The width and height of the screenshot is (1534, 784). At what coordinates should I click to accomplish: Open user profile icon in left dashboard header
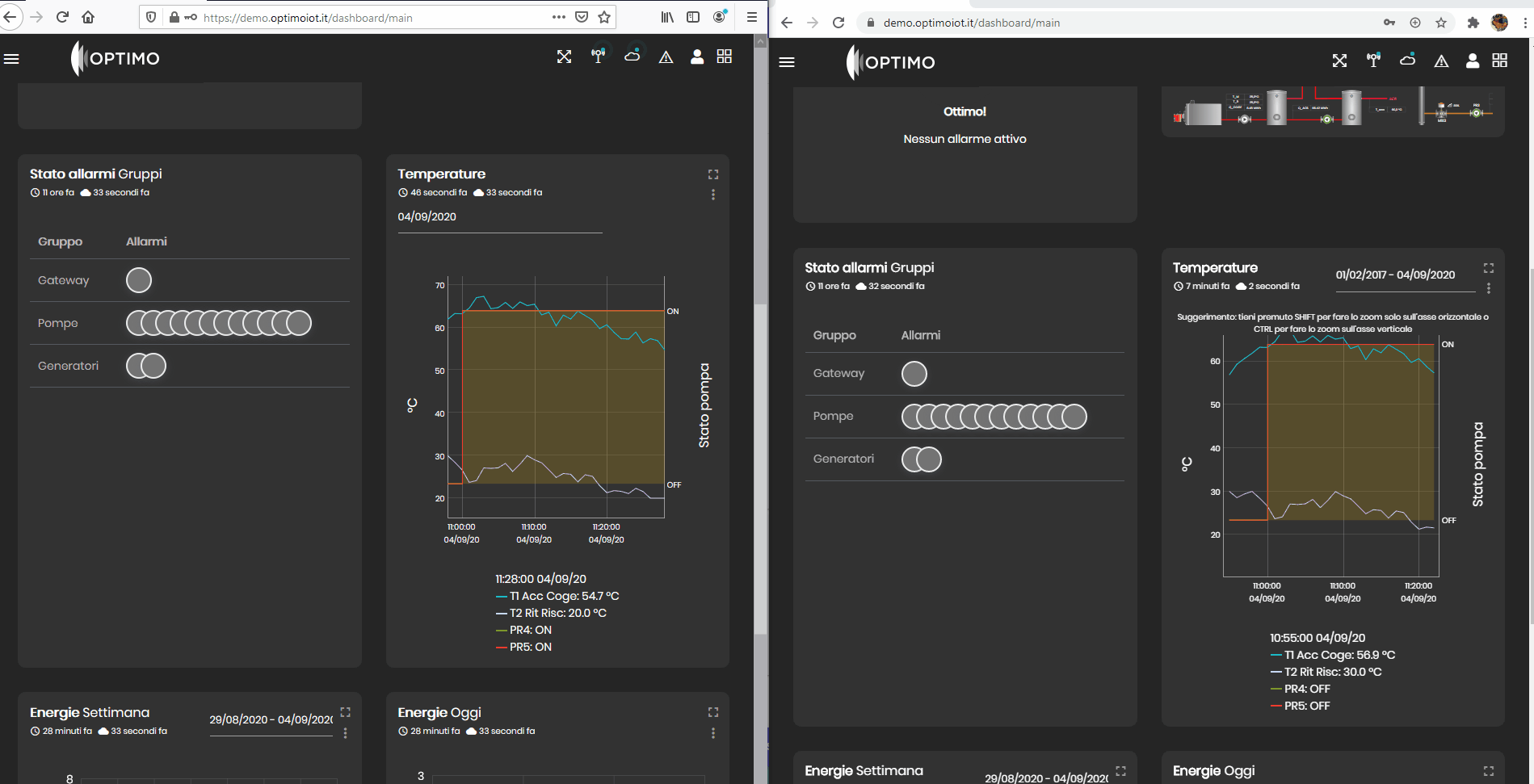696,57
